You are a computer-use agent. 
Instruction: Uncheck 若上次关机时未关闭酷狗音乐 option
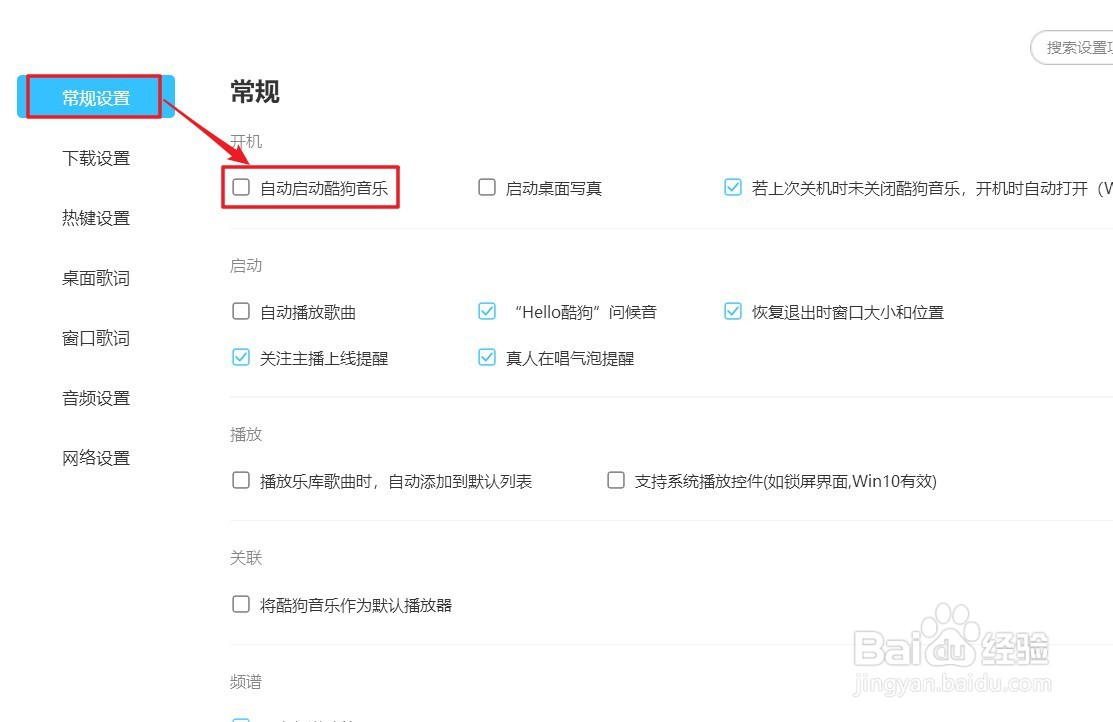733,187
